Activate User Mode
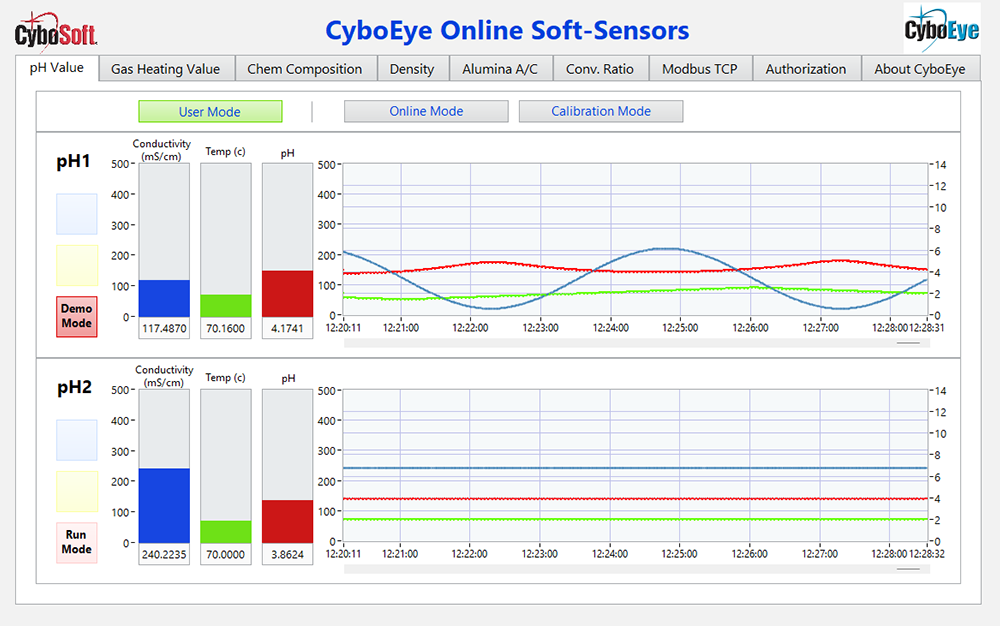Viewport: 1000px width, 626px height. (x=210, y=112)
